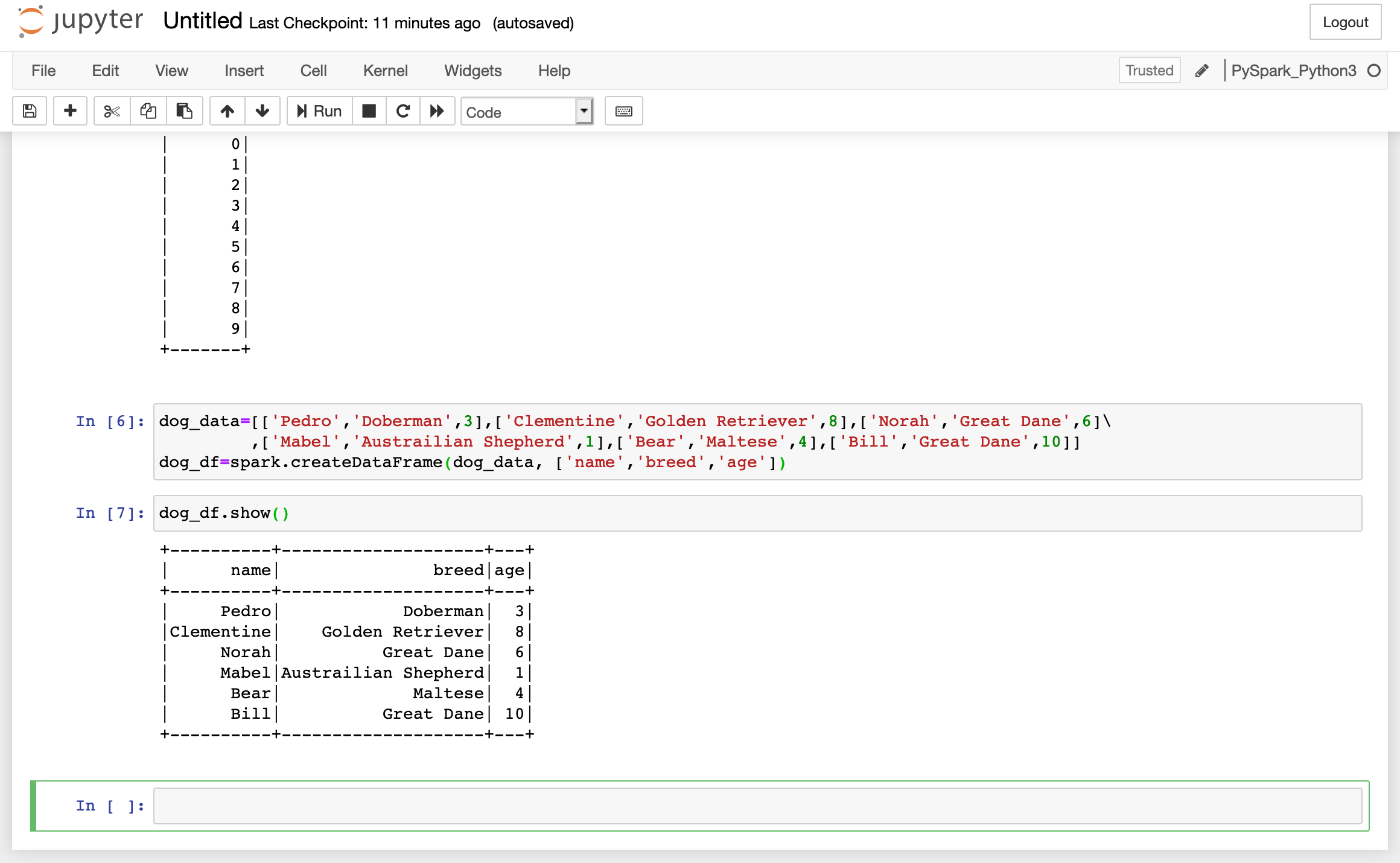Click 'Doberman' in the output table
This screenshot has width=1400, height=863.
(x=444, y=611)
